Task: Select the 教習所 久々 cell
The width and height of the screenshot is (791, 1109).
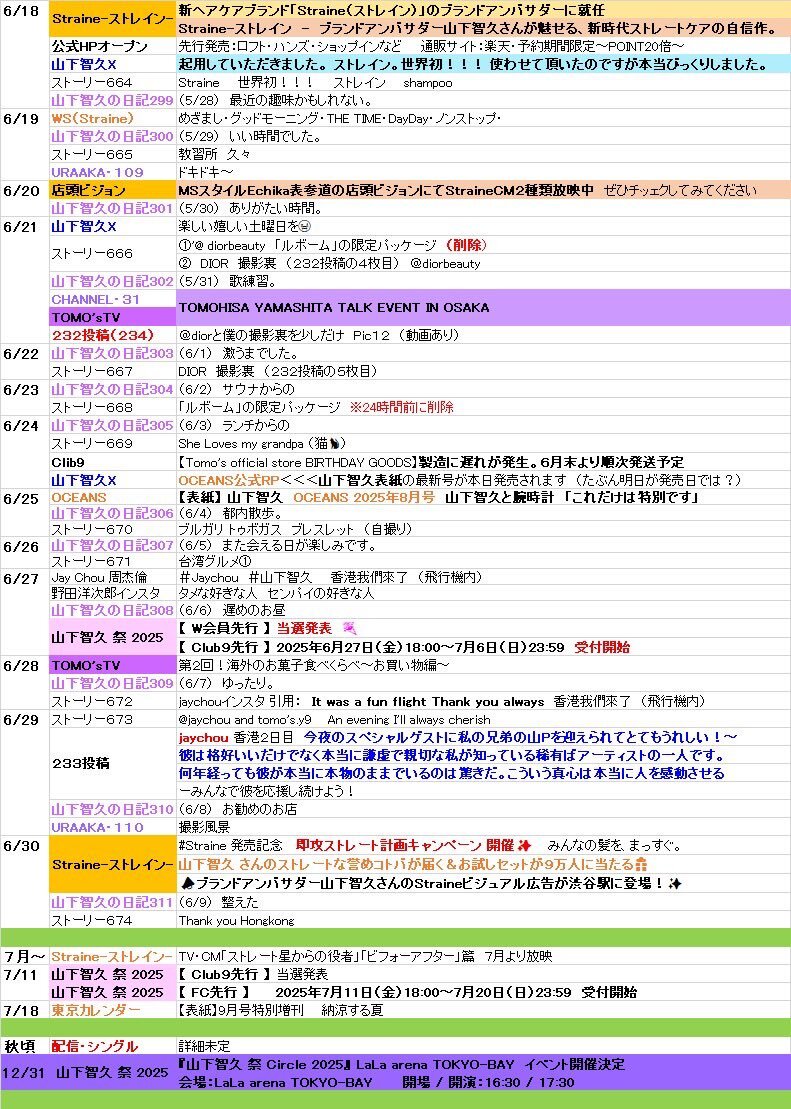Action: tap(483, 154)
